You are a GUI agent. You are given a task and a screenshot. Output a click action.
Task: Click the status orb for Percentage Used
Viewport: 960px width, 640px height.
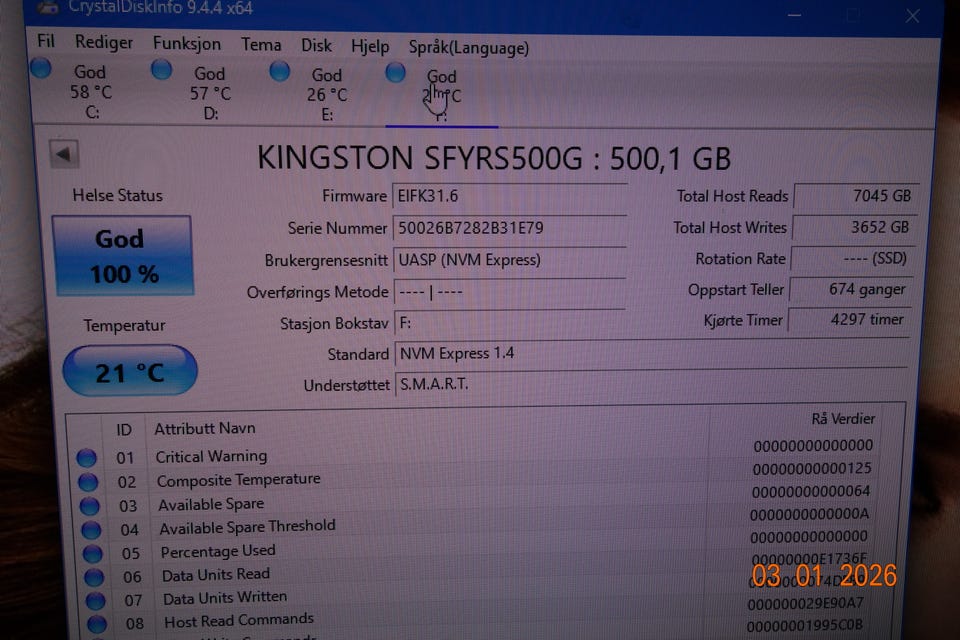(x=93, y=554)
